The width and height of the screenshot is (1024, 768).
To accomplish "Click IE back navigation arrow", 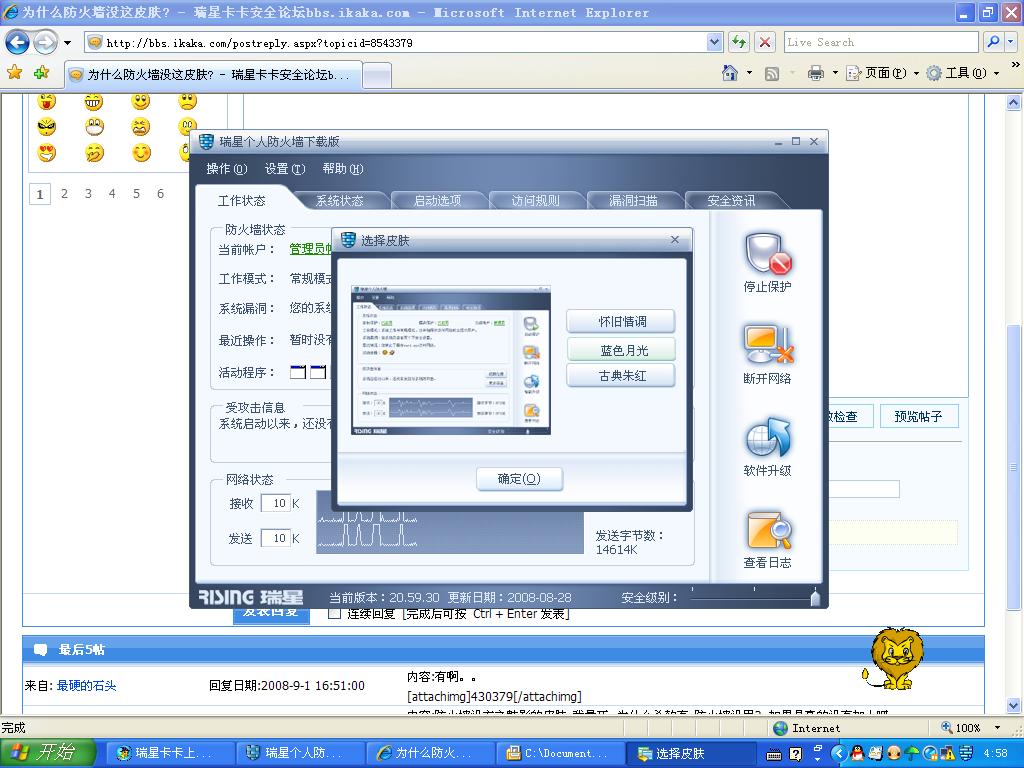I will pos(18,43).
